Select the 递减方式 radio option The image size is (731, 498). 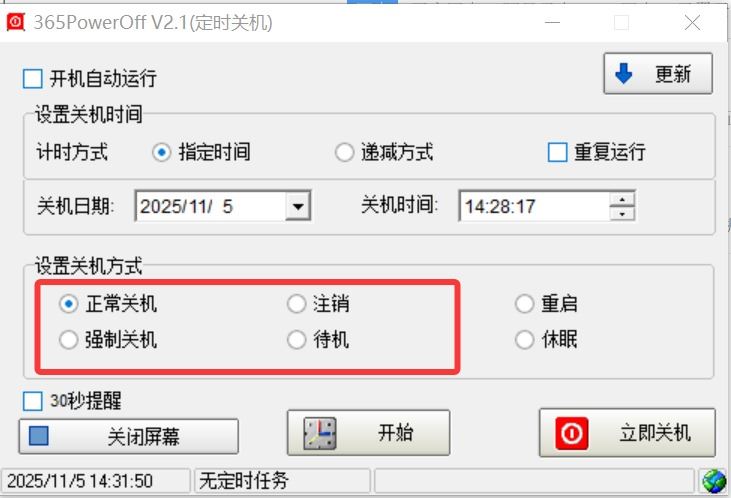pyautogui.click(x=345, y=152)
